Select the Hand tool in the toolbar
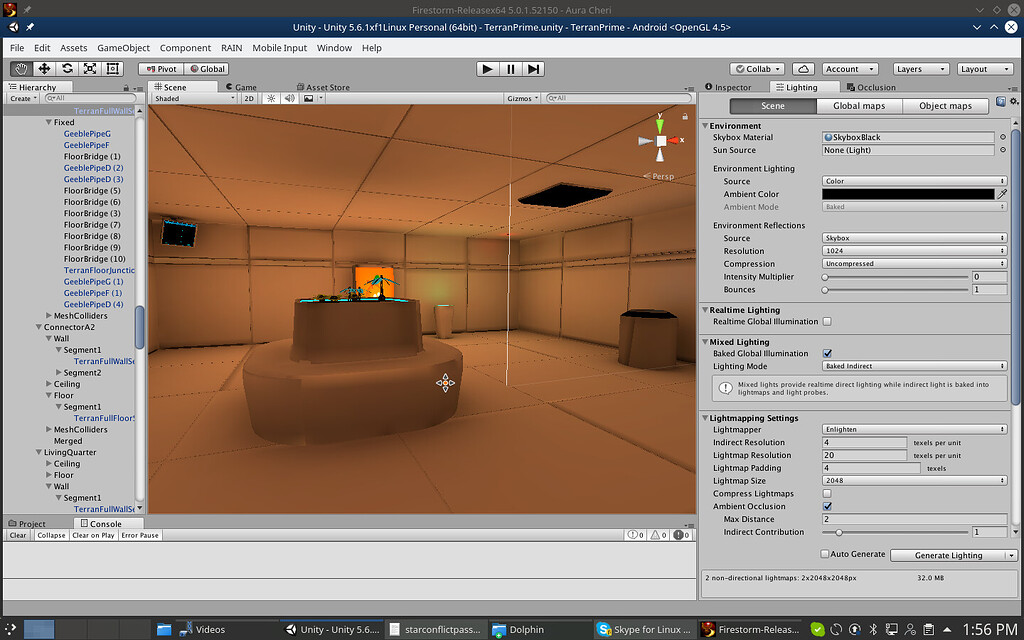Image resolution: width=1024 pixels, height=640 pixels. point(20,68)
